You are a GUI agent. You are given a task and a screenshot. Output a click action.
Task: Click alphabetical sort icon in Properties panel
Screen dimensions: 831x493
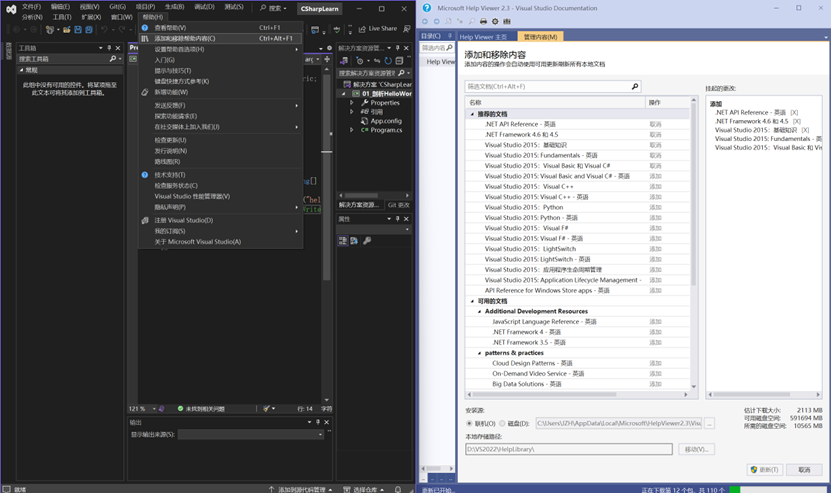(354, 241)
